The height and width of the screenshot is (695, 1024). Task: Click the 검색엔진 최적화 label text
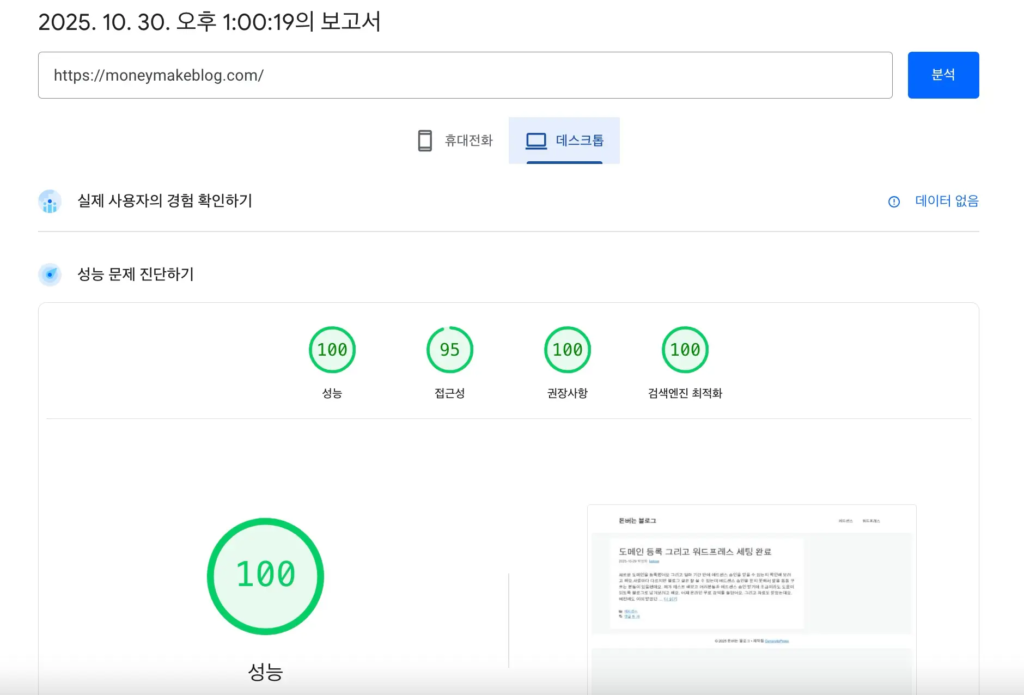pyautogui.click(x=685, y=392)
